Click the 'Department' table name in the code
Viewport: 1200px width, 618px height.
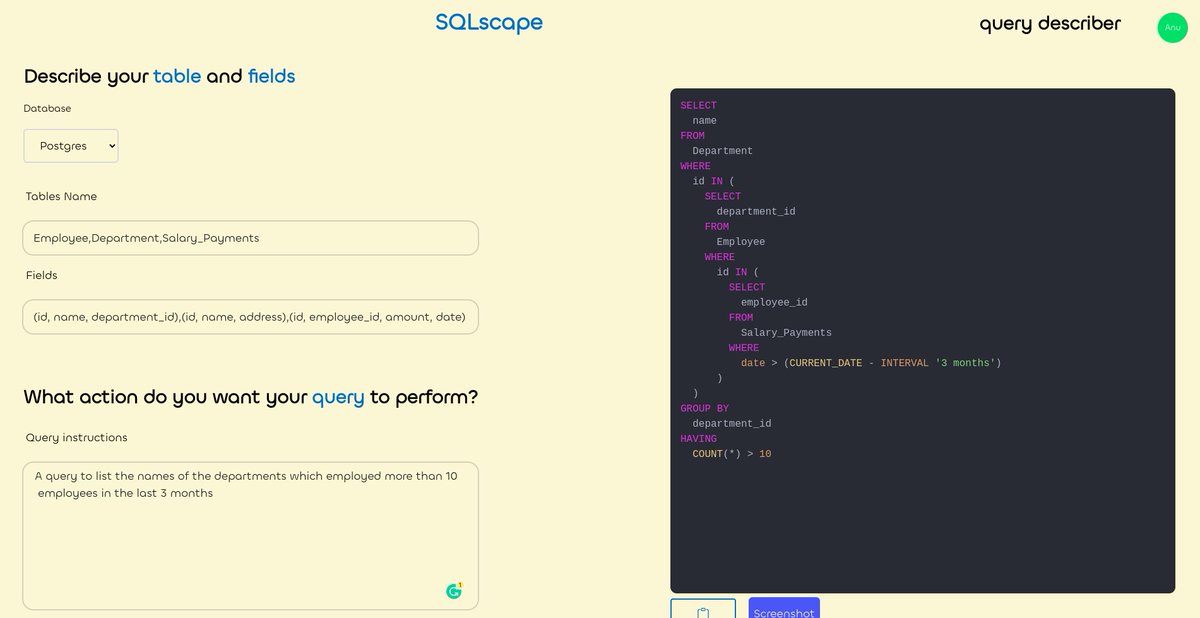pyautogui.click(x=723, y=151)
